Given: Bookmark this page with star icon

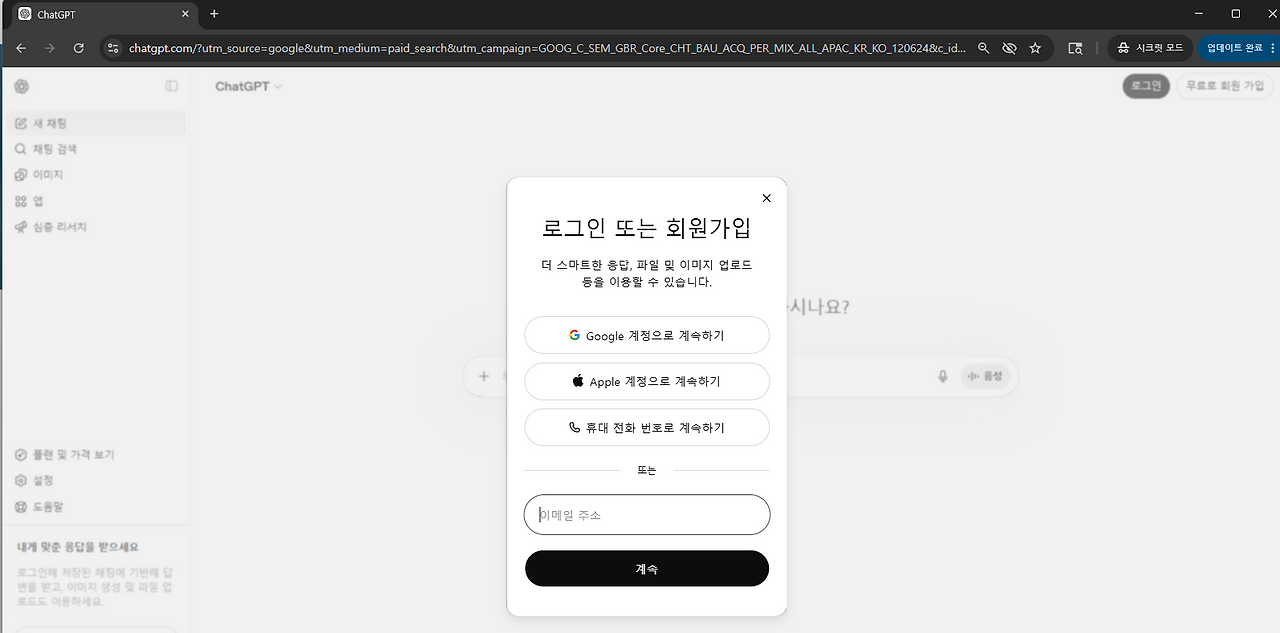Looking at the screenshot, I should (1035, 47).
